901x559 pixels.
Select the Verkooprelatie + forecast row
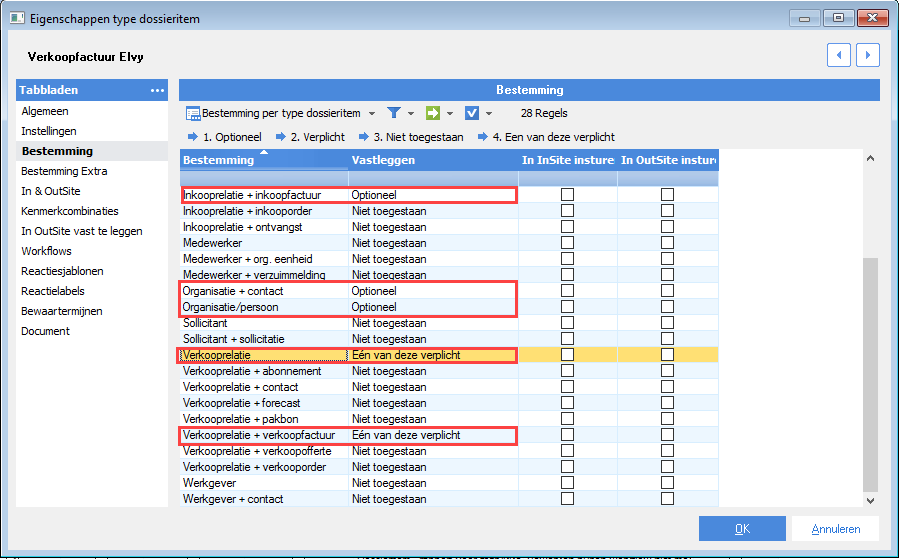coord(449,403)
